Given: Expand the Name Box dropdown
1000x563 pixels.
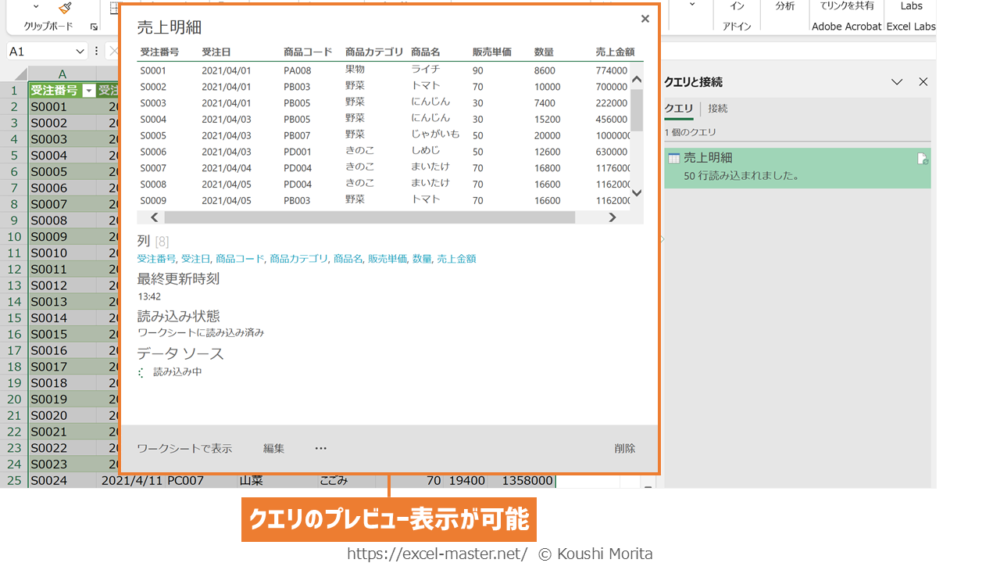Looking at the screenshot, I should point(80,51).
